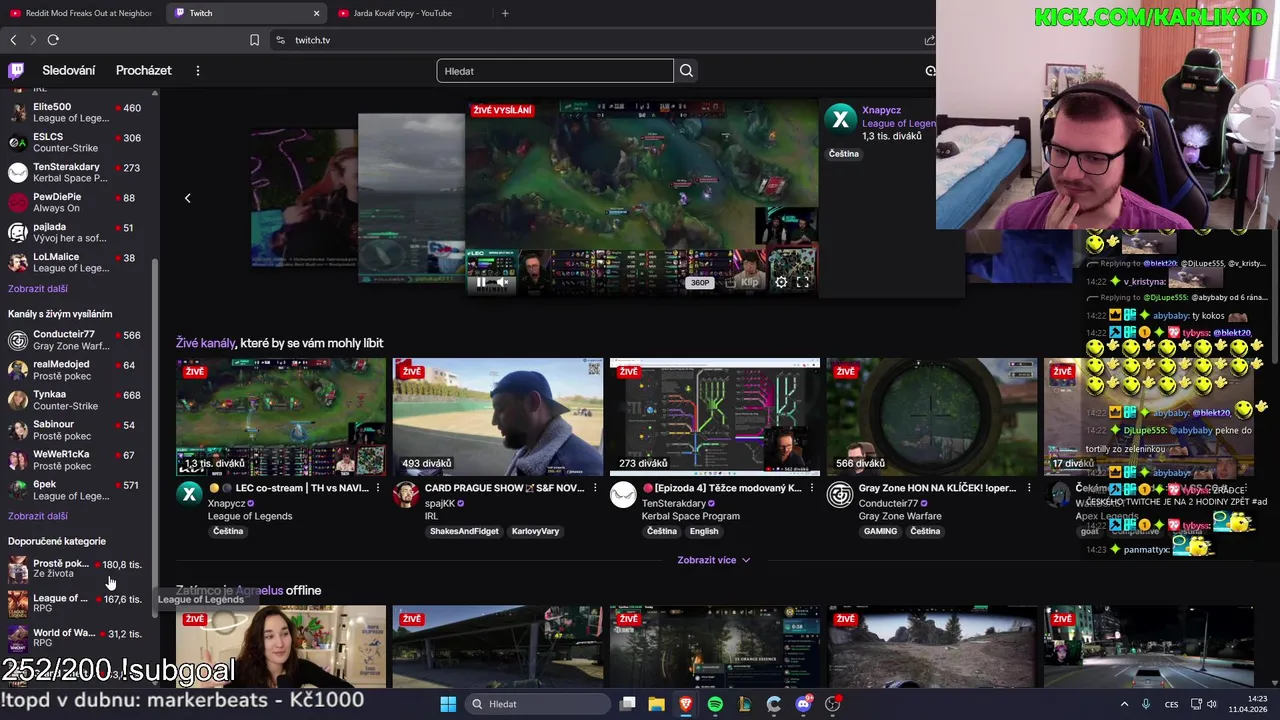Reload the browser page
The width and height of the screenshot is (1280, 720).
point(53,40)
